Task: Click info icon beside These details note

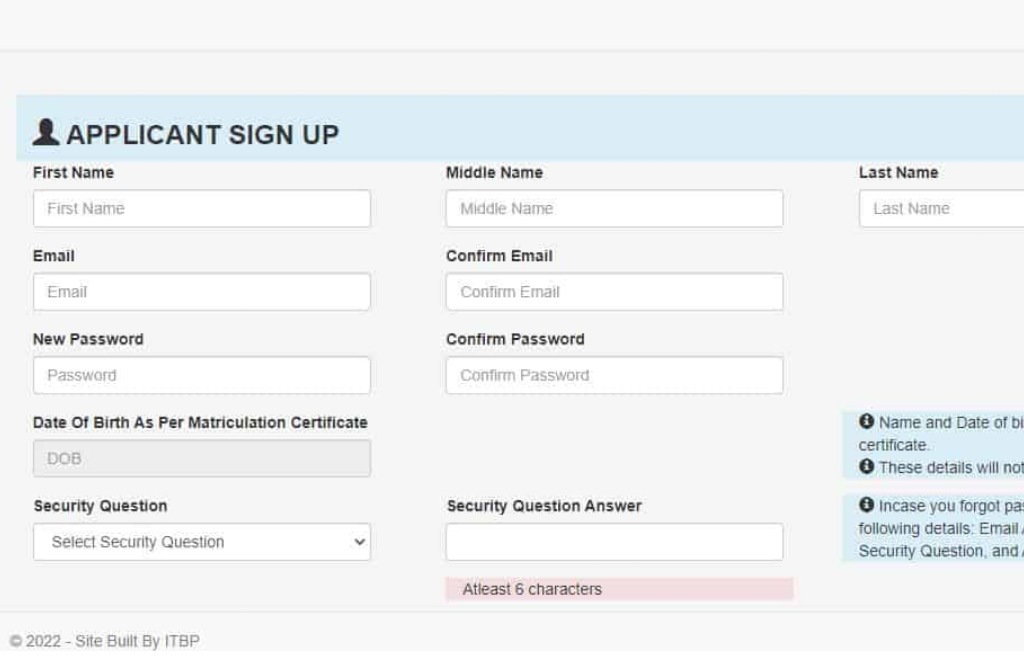Action: point(866,467)
